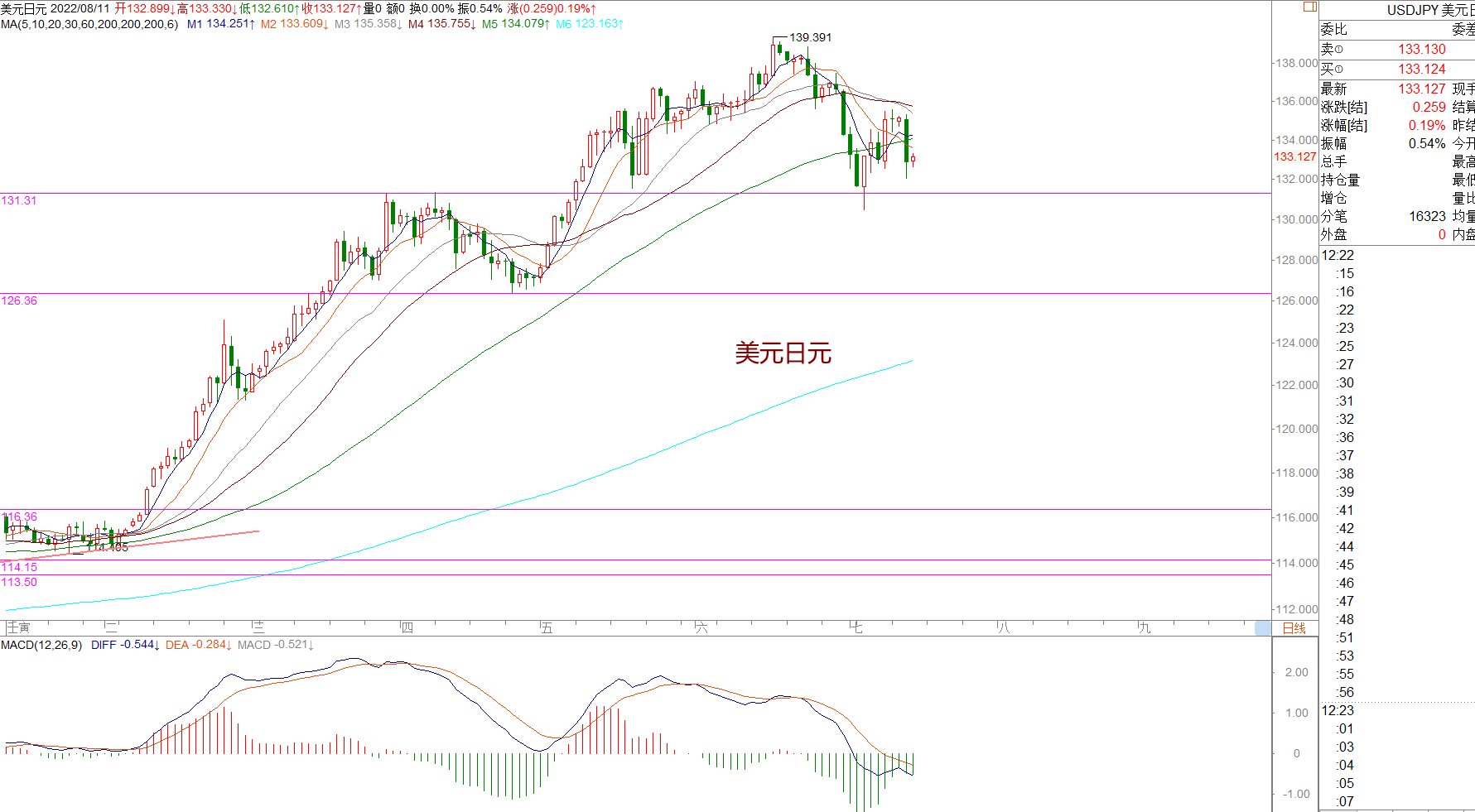Screen dimensions: 1475x812
Task: Click the M2 133.609 moving average value
Action: [295, 24]
